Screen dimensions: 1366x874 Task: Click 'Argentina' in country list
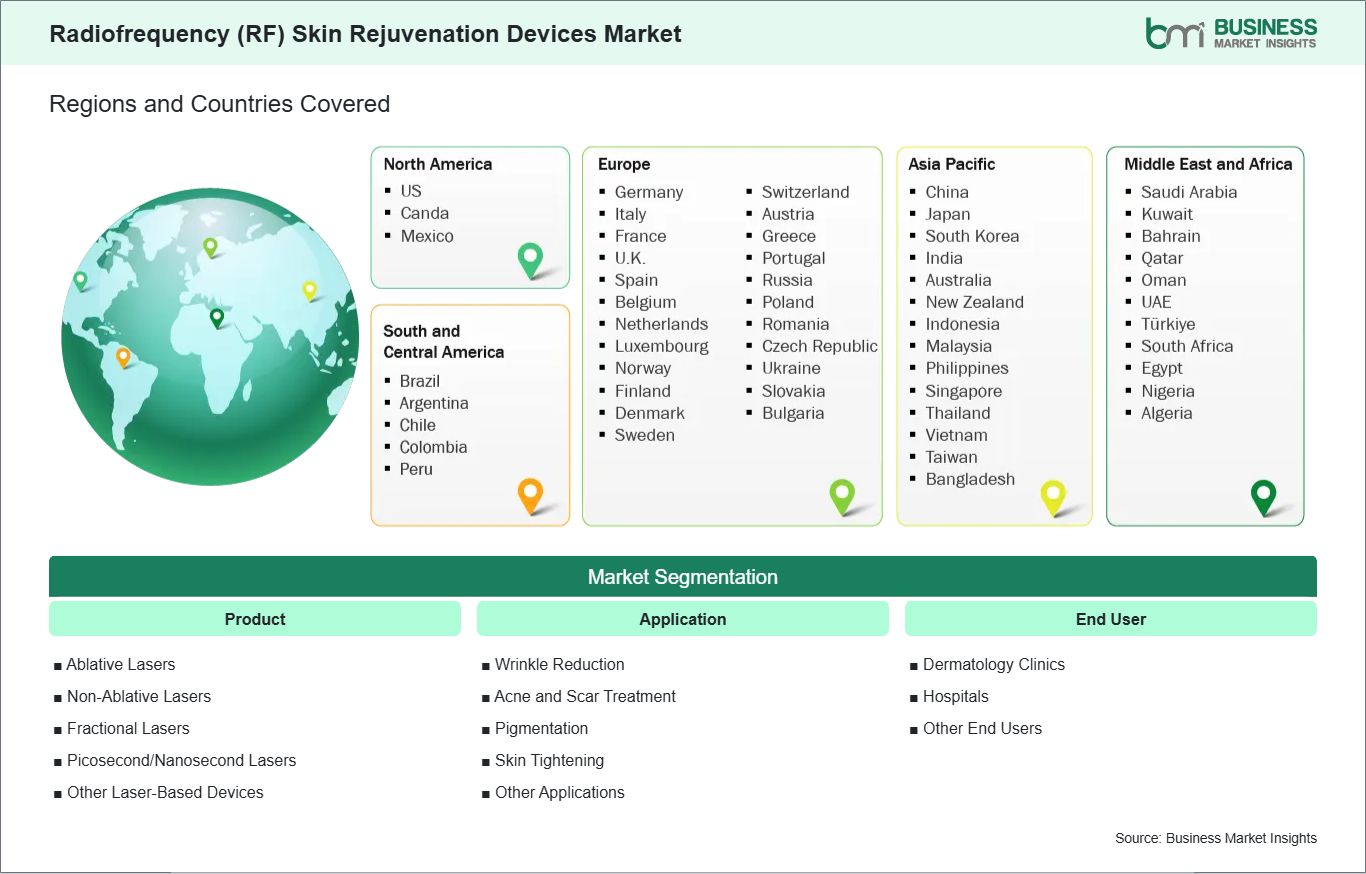click(x=434, y=403)
